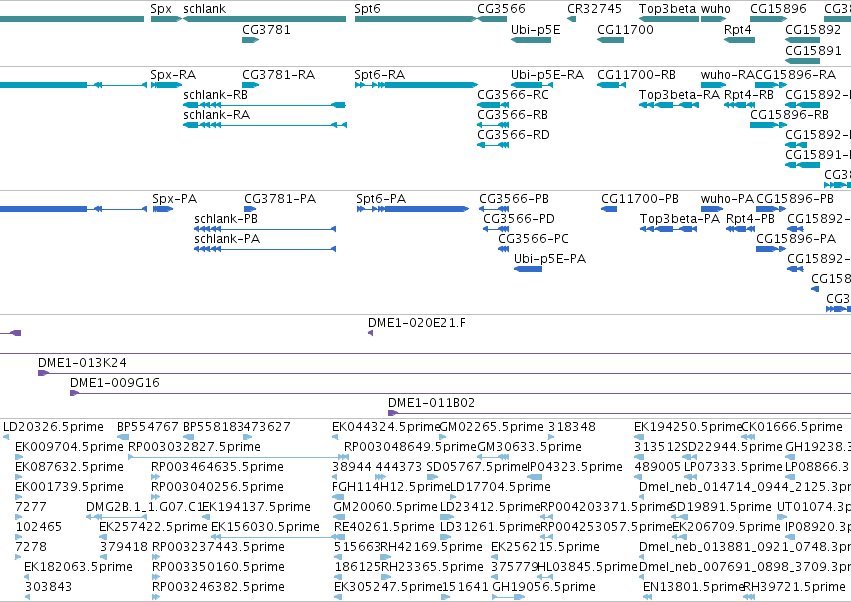Select the EK194250.5prime EST
851x602 pixels.
[639, 437]
